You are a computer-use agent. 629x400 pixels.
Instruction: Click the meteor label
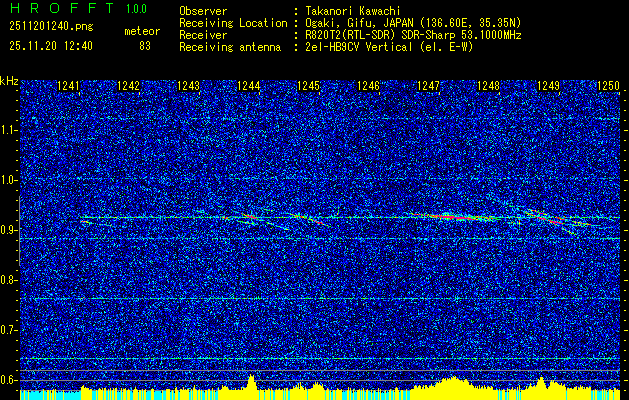142,31
